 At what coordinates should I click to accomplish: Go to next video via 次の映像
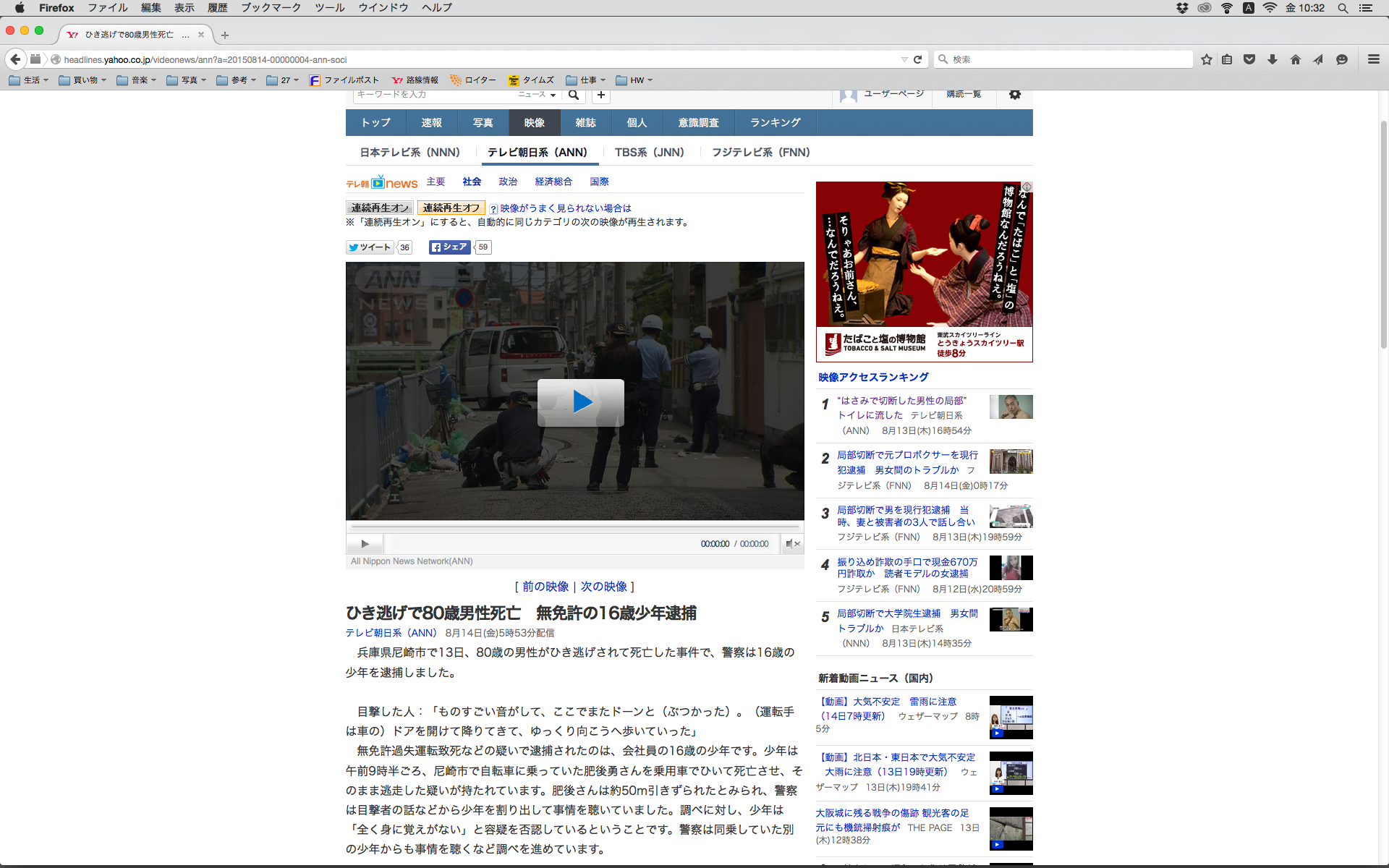(x=603, y=587)
